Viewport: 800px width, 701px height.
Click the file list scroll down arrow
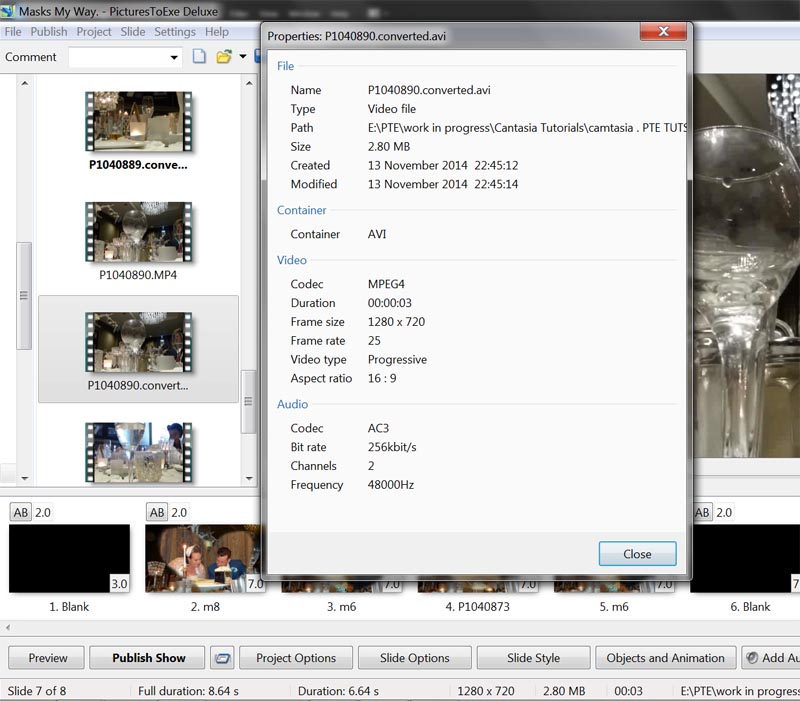pyautogui.click(x=249, y=478)
